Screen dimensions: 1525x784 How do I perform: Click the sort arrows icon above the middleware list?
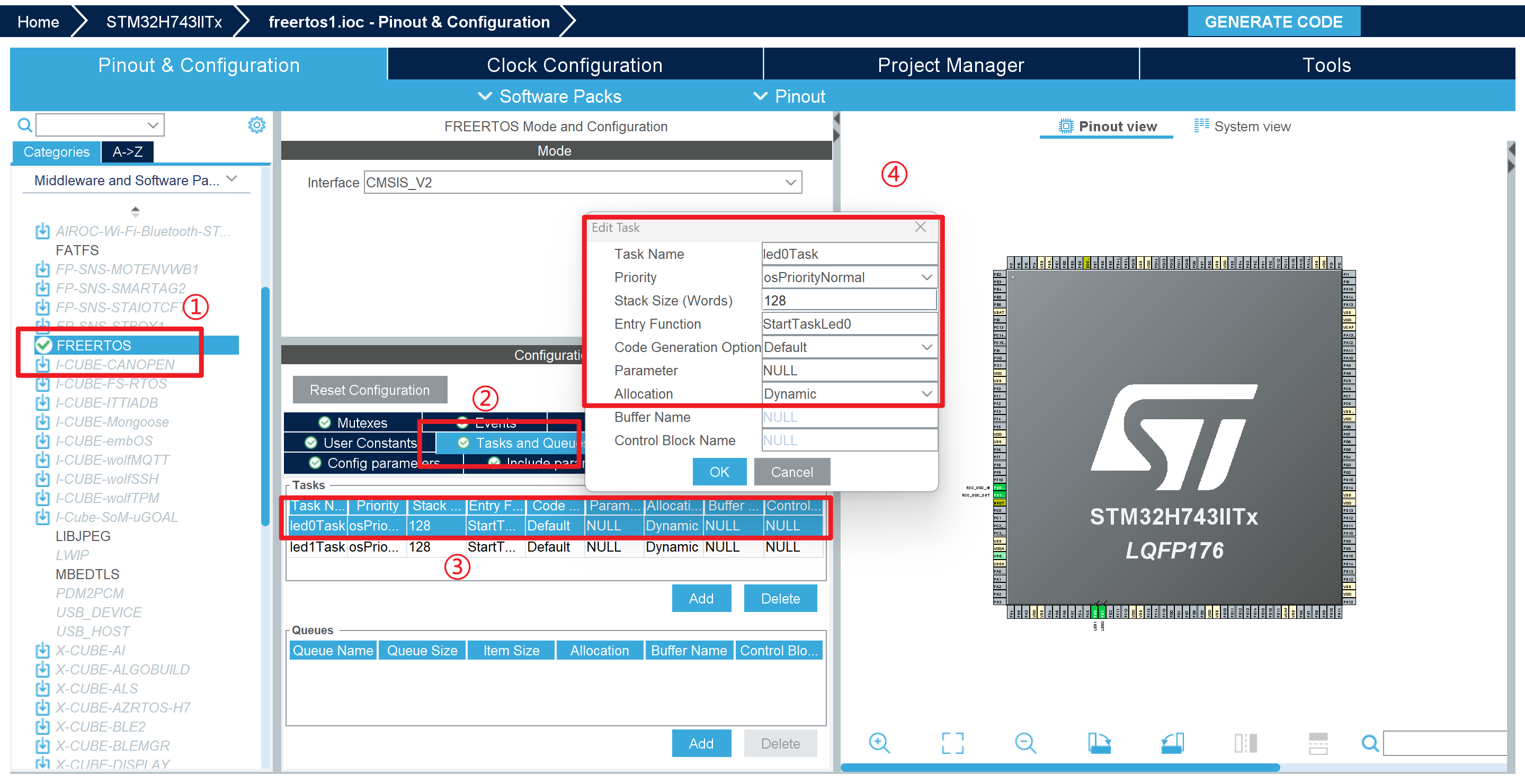pos(136,211)
